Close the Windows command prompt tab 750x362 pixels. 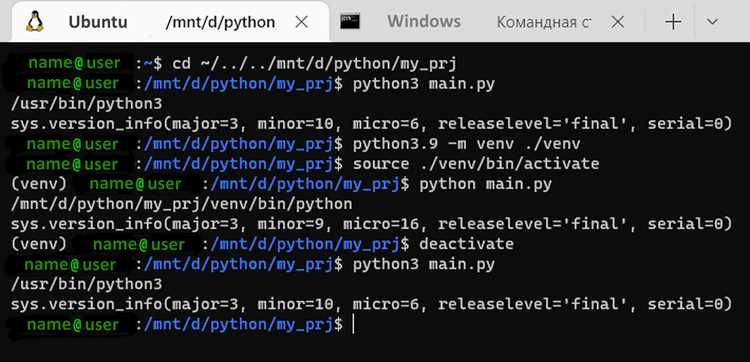pos(618,22)
